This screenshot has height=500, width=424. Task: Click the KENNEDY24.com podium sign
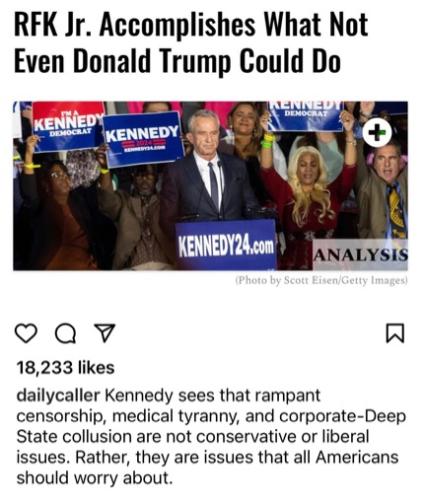[226, 245]
